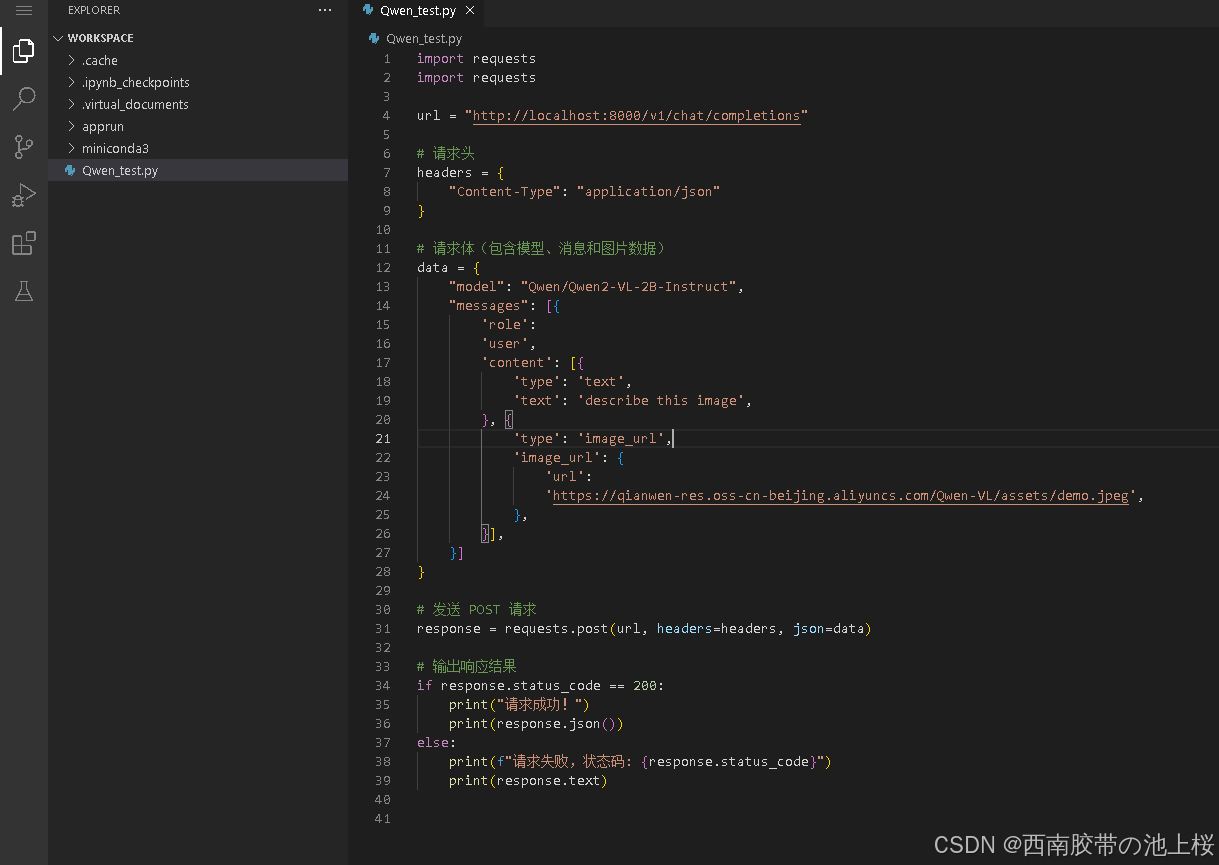Close the Qwen_test.py editor tab

(x=470, y=11)
